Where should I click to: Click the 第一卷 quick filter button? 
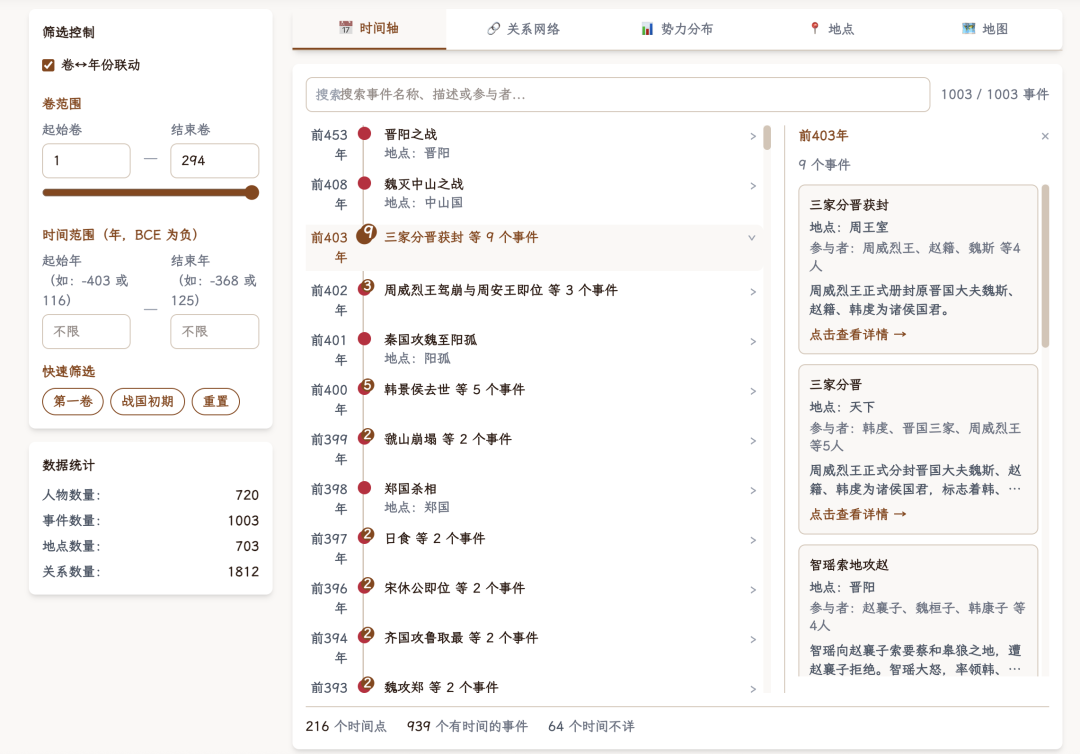point(73,401)
